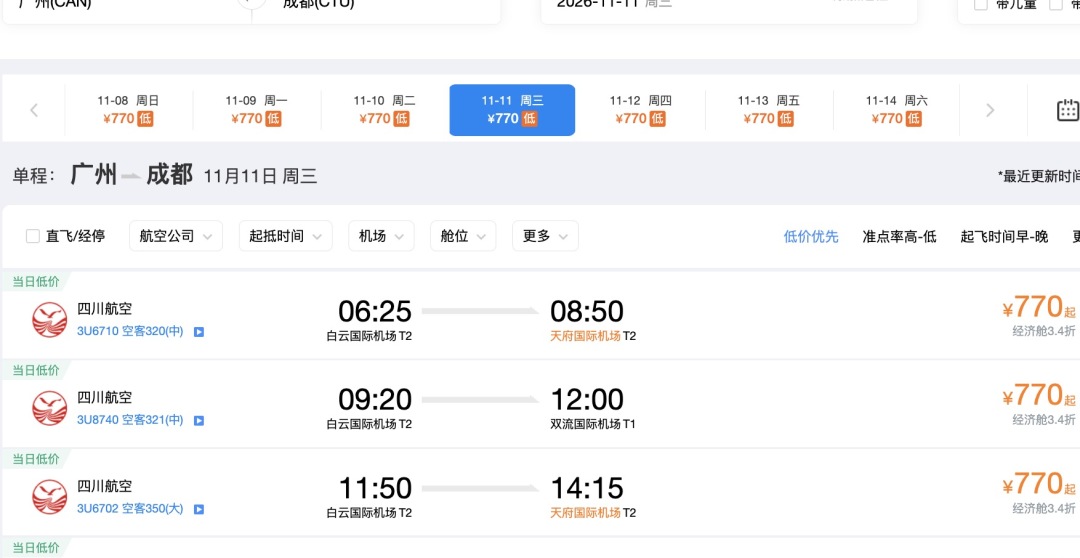Open flight number 3U8740 空客321 link

pyautogui.click(x=130, y=420)
